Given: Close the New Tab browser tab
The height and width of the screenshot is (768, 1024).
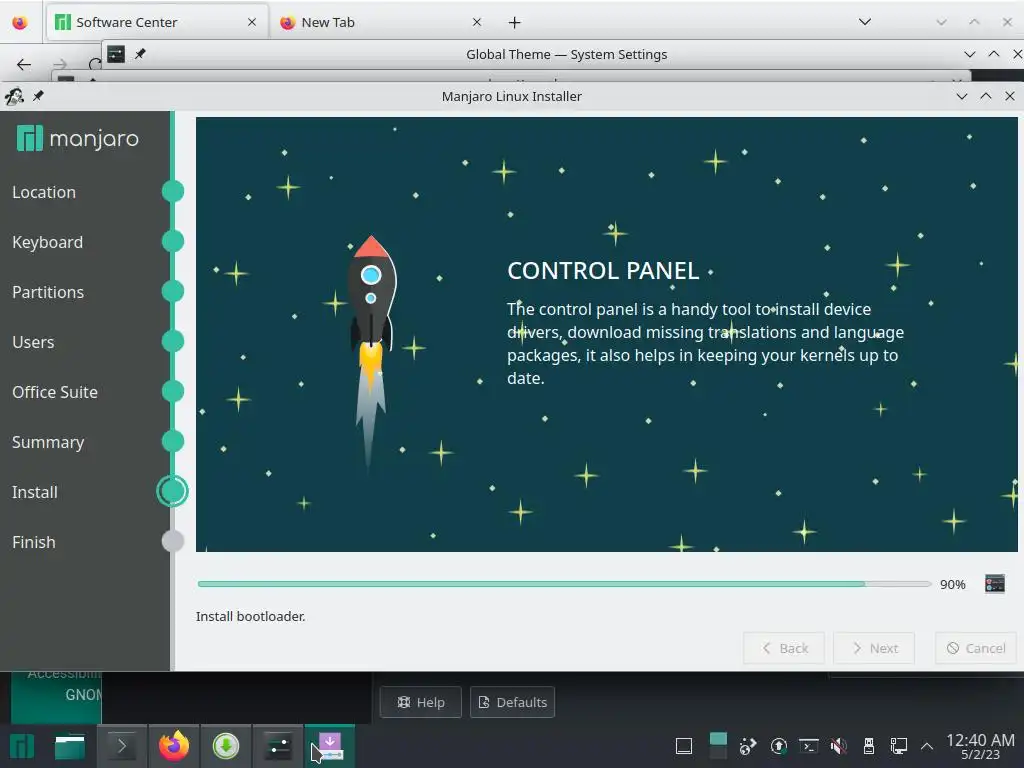Looking at the screenshot, I should [x=477, y=22].
